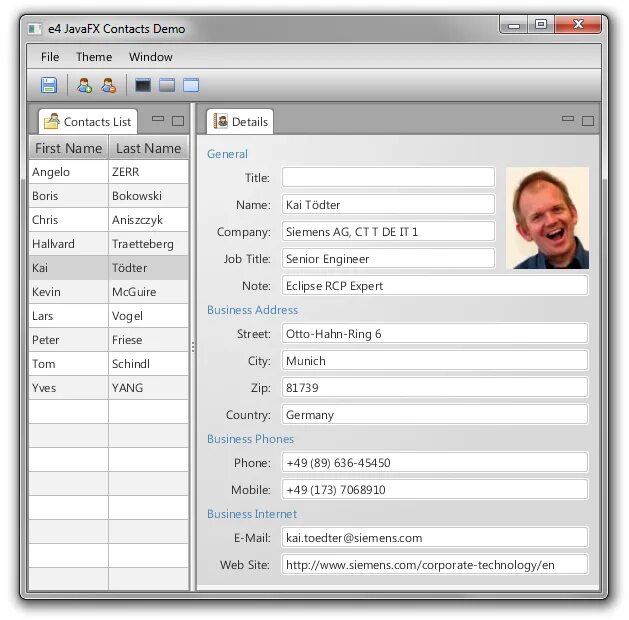Click the Business Phones section heading

click(x=250, y=439)
